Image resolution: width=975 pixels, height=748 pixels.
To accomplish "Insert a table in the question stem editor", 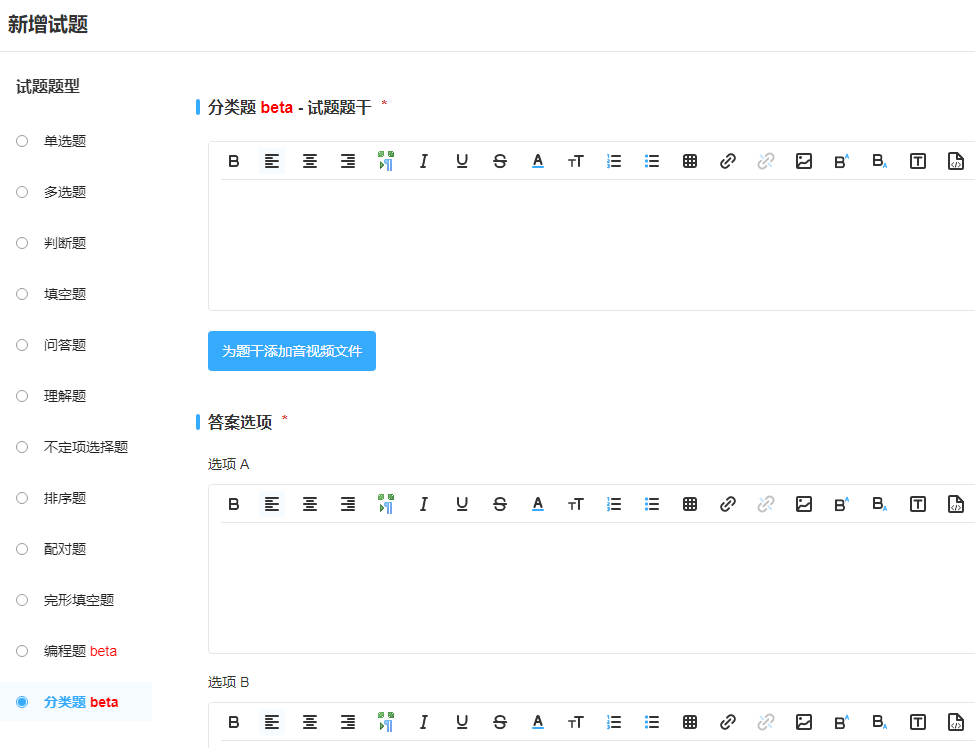I will click(x=690, y=161).
